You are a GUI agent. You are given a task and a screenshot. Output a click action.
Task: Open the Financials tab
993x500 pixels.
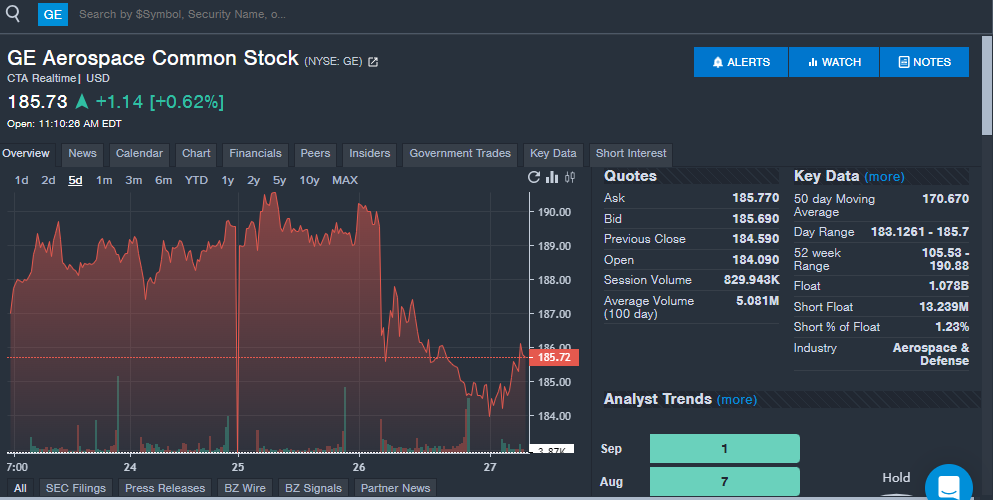point(255,154)
